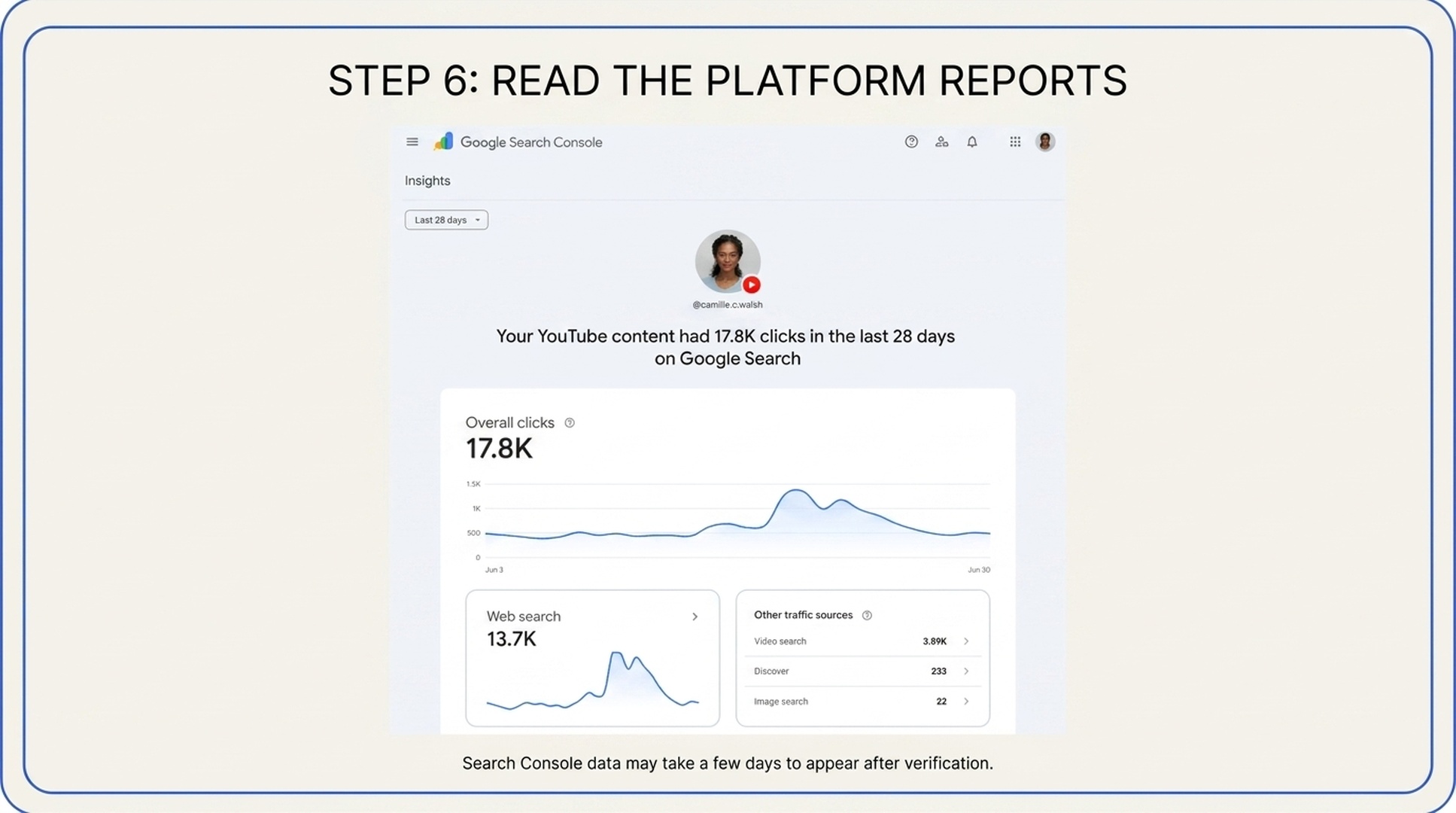The image size is (1456, 813).
Task: Open the users and permissions icon
Action: point(941,142)
